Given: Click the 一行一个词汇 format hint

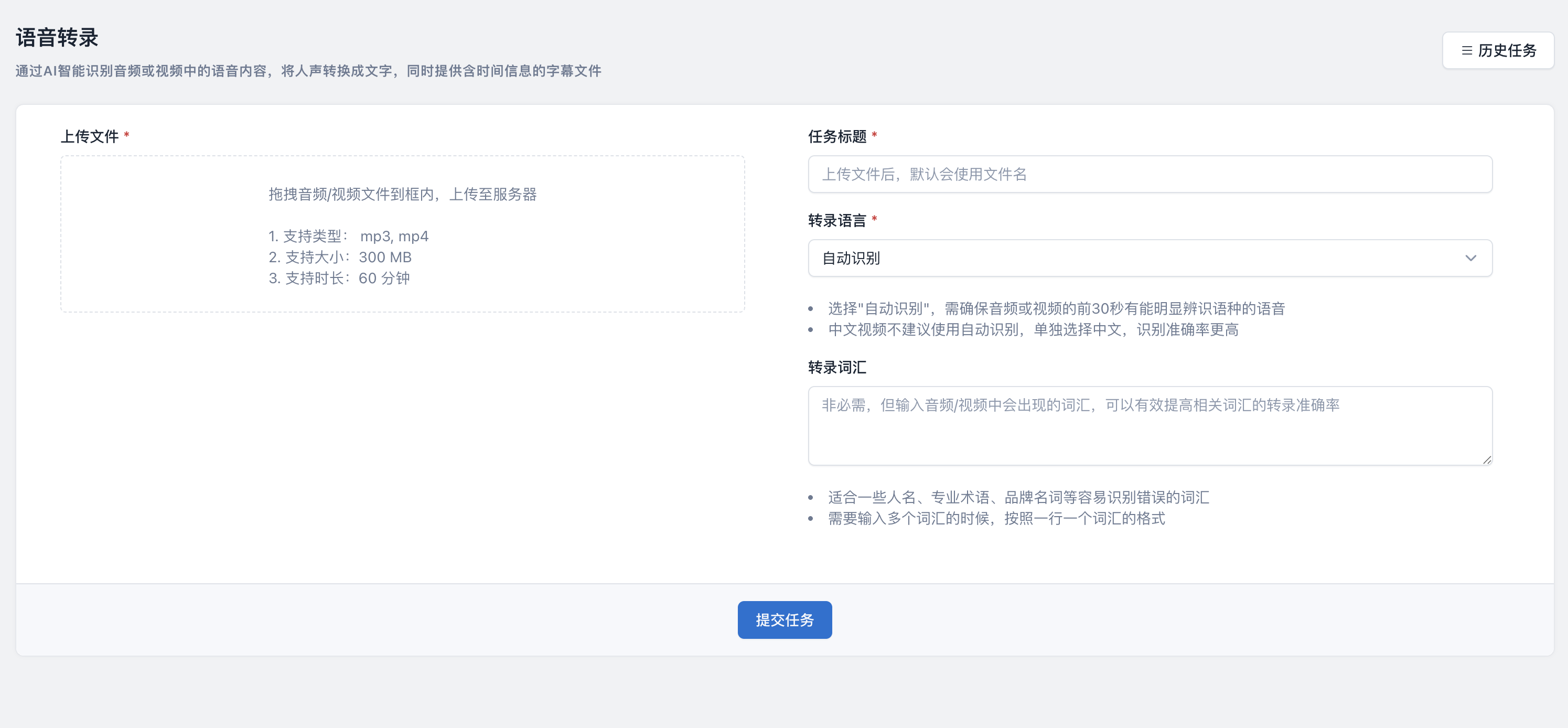Looking at the screenshot, I should click(x=996, y=519).
